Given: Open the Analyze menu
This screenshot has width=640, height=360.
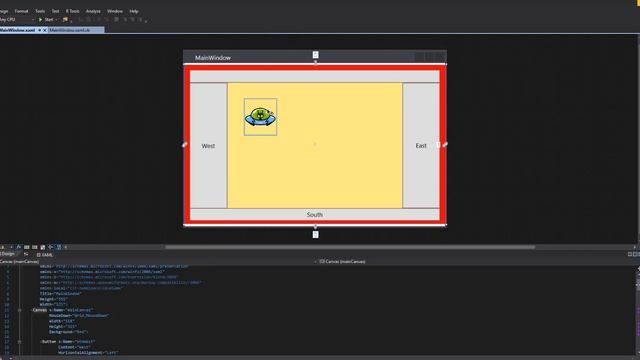Looking at the screenshot, I should [93, 11].
